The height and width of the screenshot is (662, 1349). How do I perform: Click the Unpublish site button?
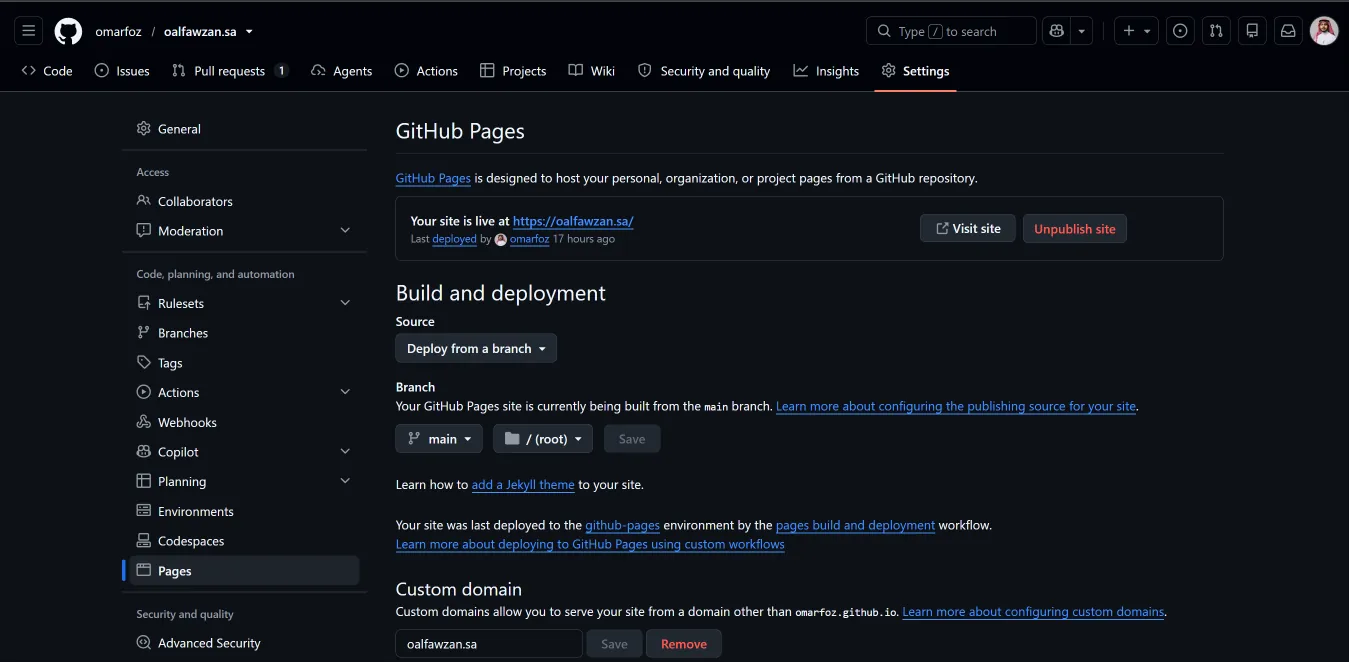pyautogui.click(x=1075, y=229)
